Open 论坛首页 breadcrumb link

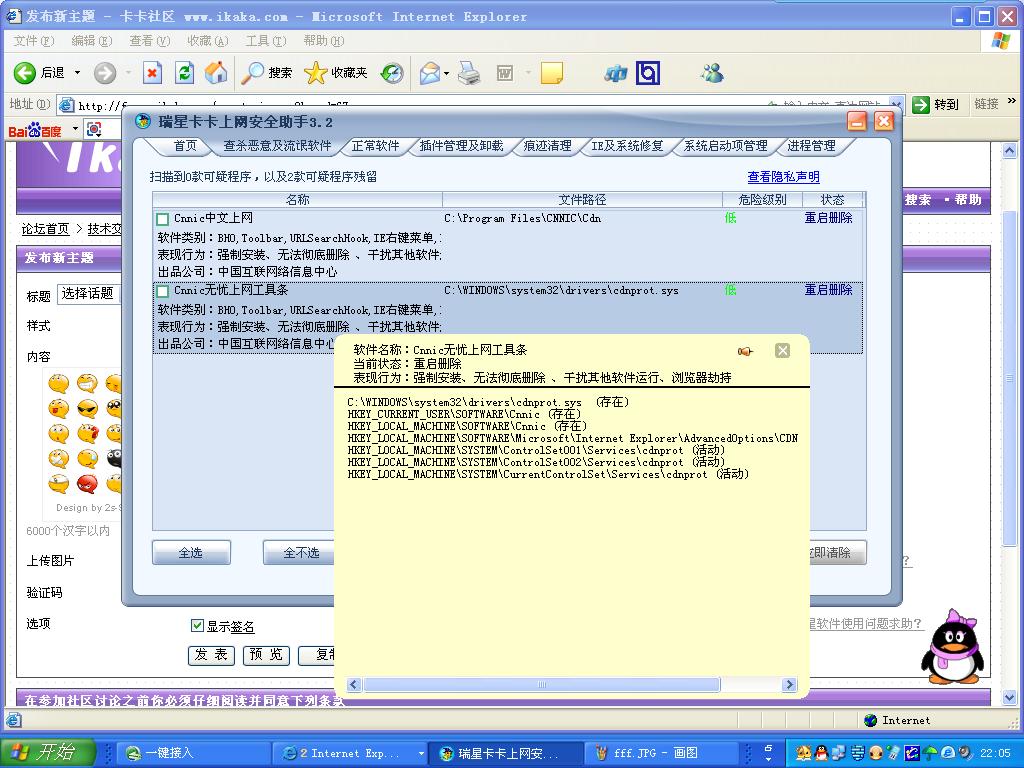[45, 229]
